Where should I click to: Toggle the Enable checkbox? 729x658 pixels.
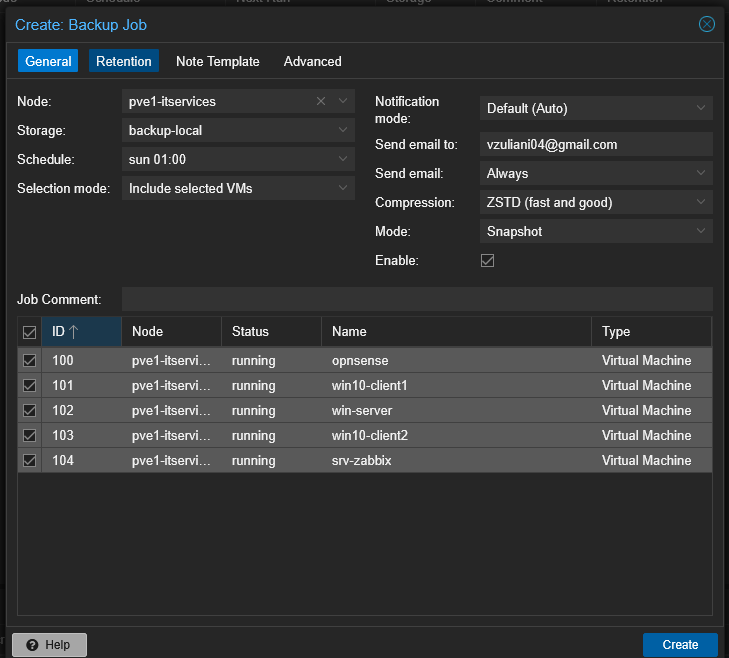[488, 260]
